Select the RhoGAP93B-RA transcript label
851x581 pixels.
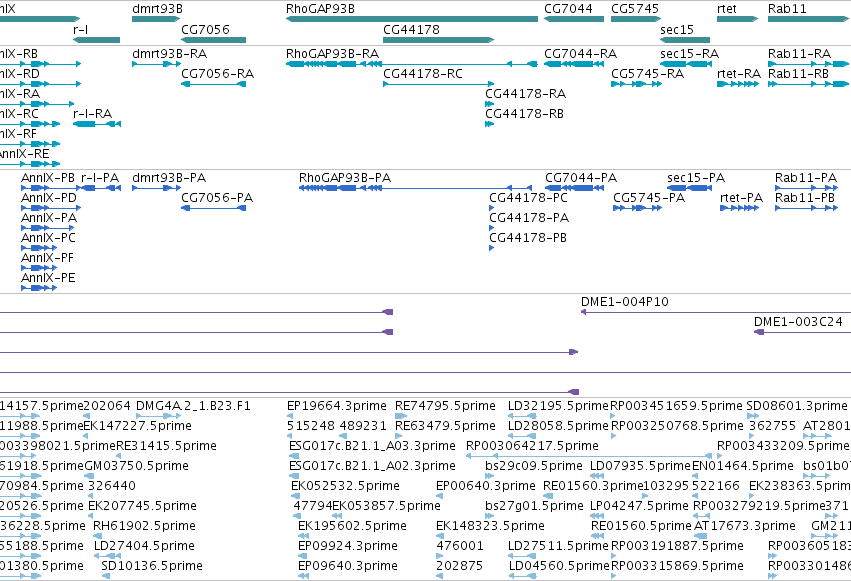(332, 54)
